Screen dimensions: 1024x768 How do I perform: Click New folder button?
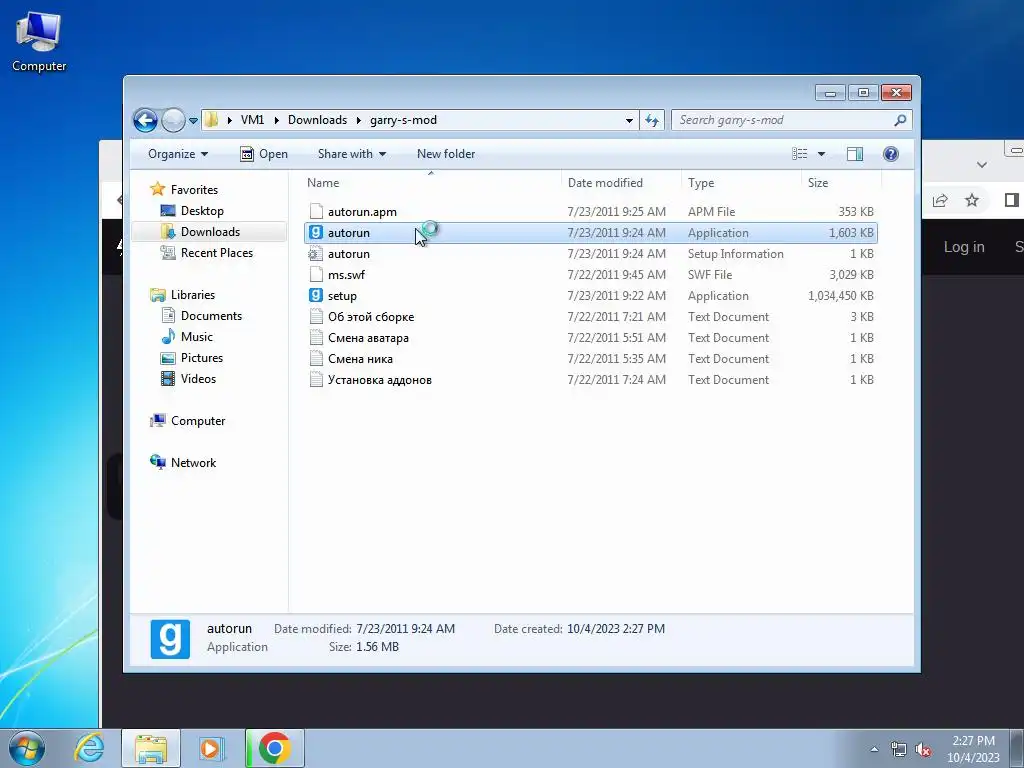tap(446, 154)
